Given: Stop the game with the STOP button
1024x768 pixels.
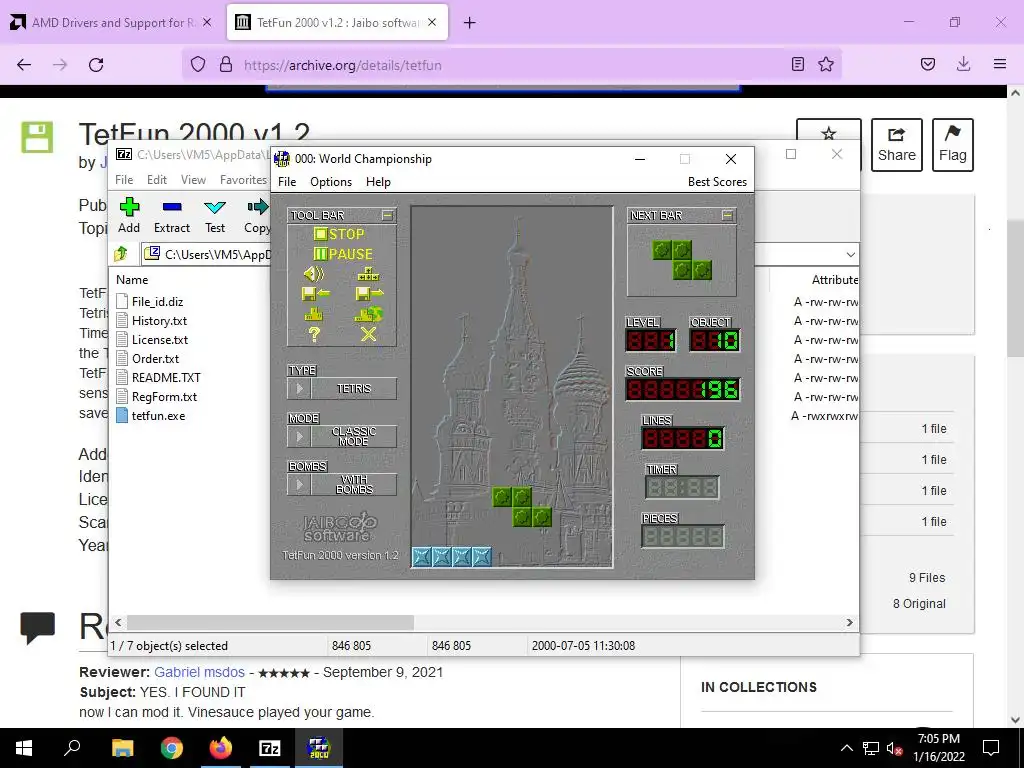Looking at the screenshot, I should point(340,234).
